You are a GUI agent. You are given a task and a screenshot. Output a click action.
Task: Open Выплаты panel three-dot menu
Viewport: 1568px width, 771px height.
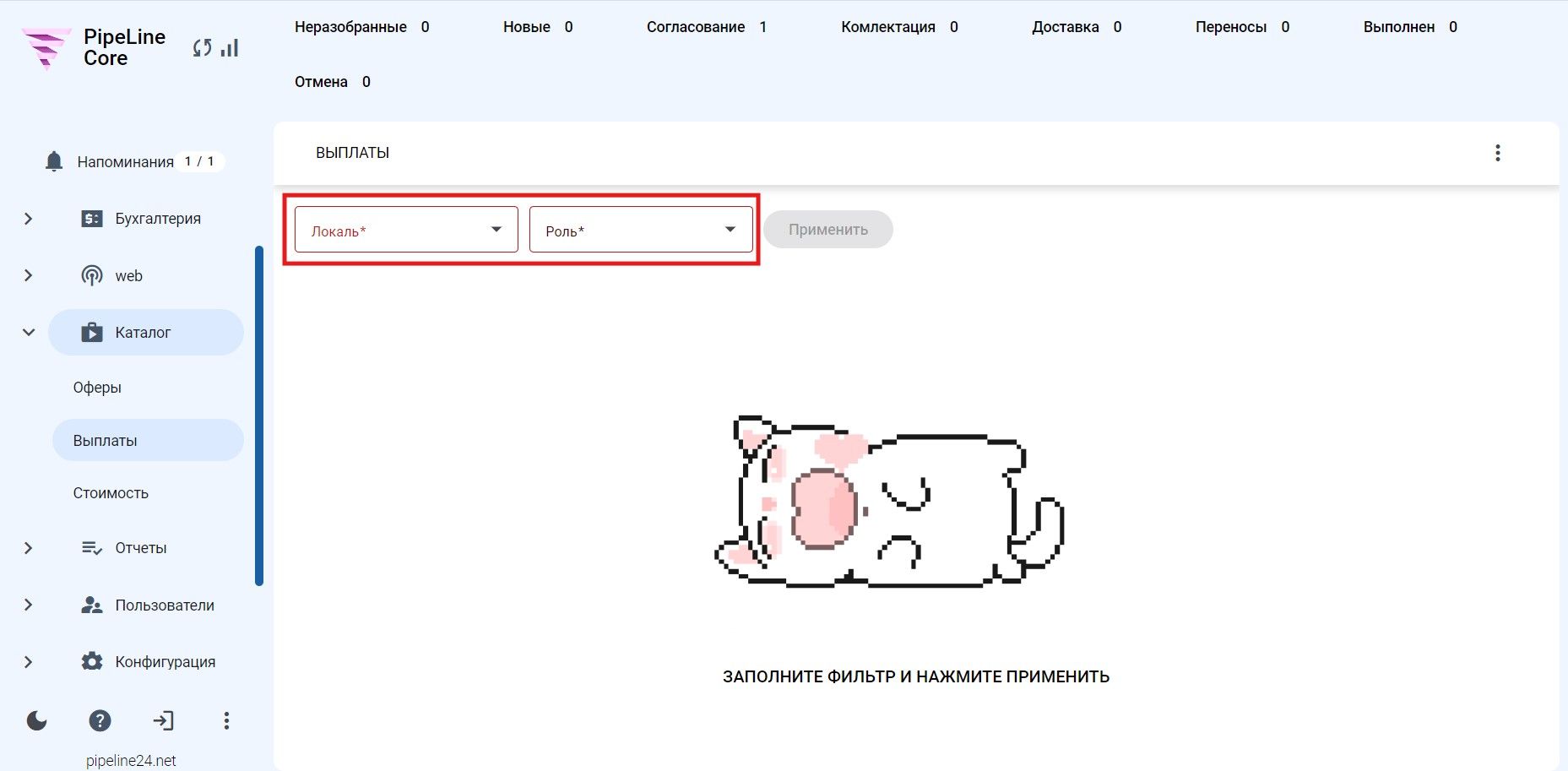click(x=1498, y=153)
